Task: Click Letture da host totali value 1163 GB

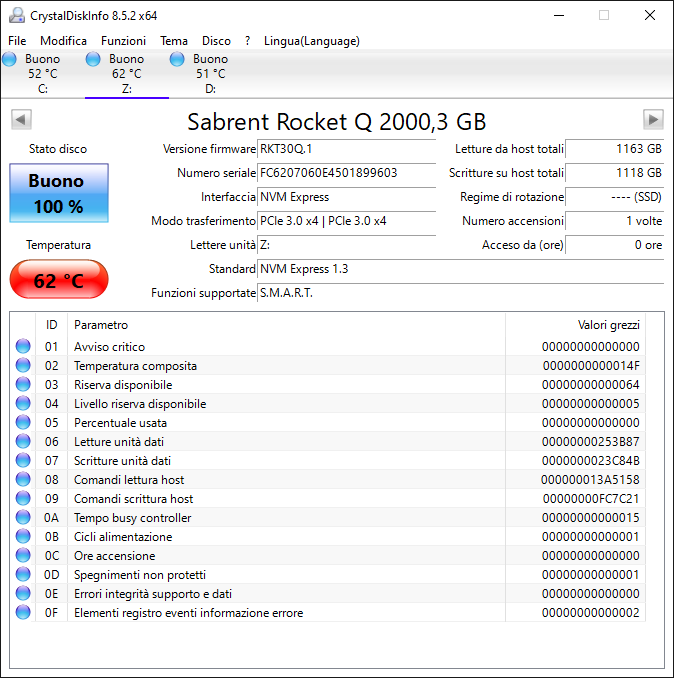Action: (x=614, y=149)
